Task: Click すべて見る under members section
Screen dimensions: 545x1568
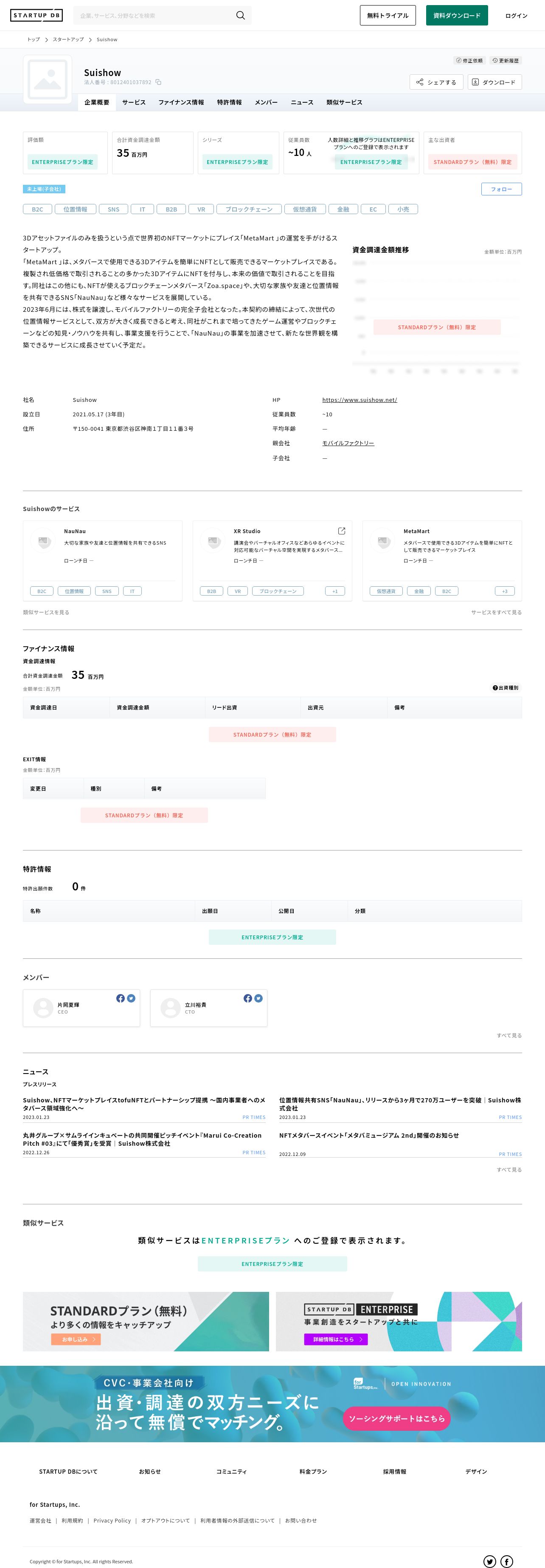Action: tap(509, 1035)
